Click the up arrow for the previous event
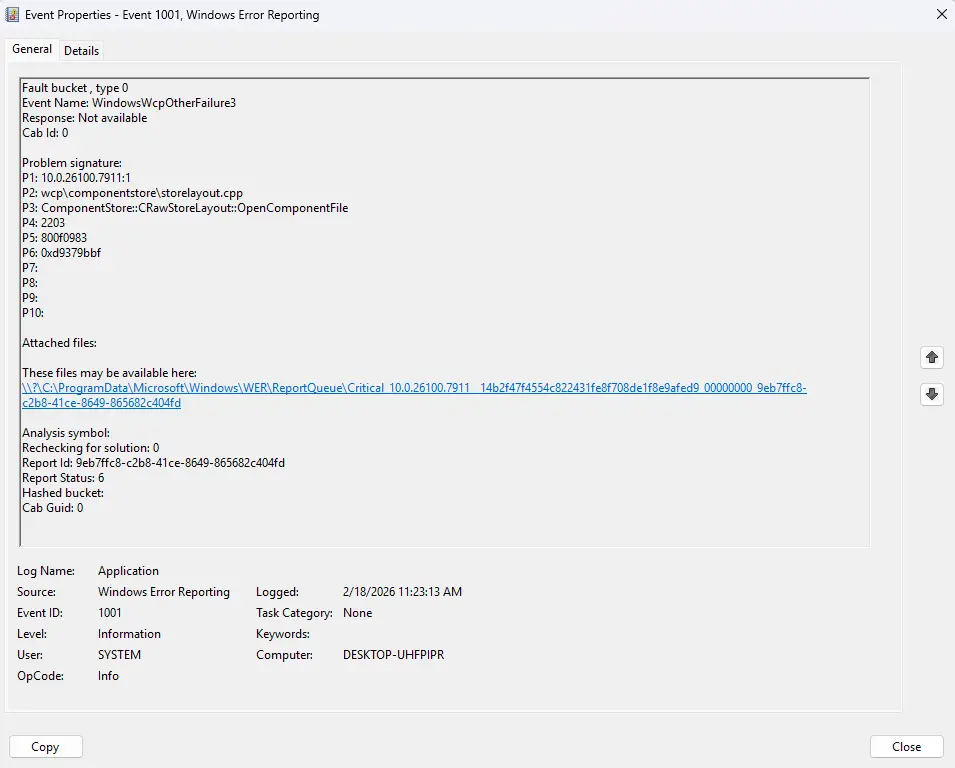Screen dimensions: 955x768 [x=932, y=358]
